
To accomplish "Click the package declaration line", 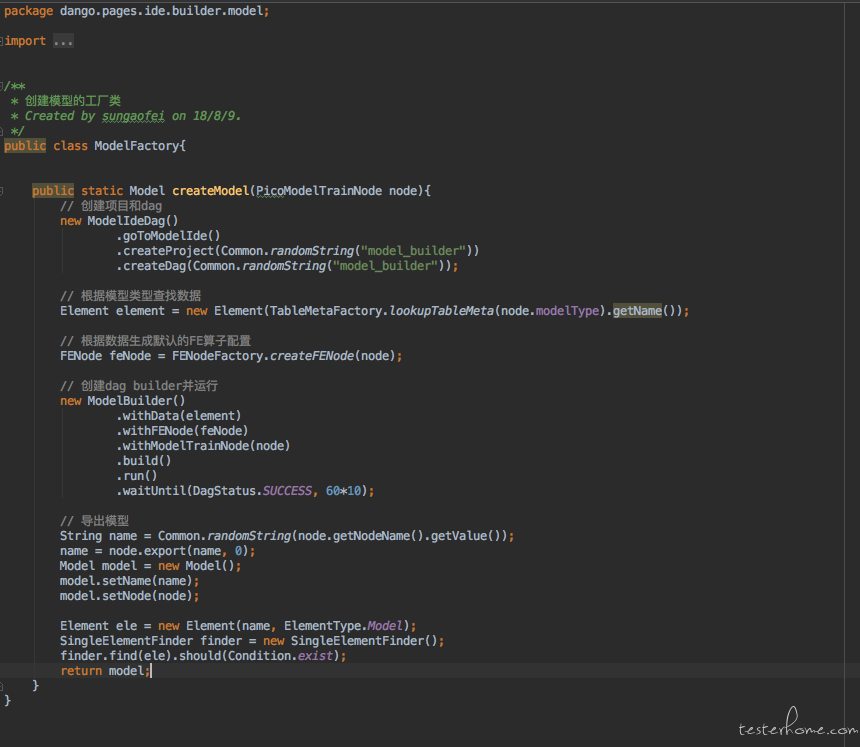I will (x=136, y=11).
